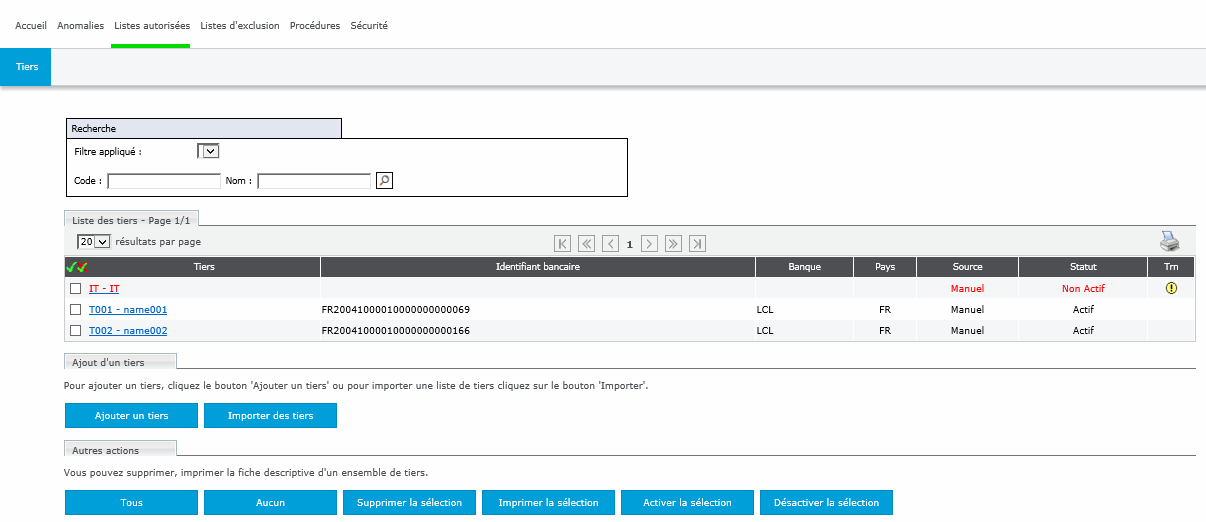Go to last page of results
This screenshot has width=1206, height=522.
(x=697, y=243)
